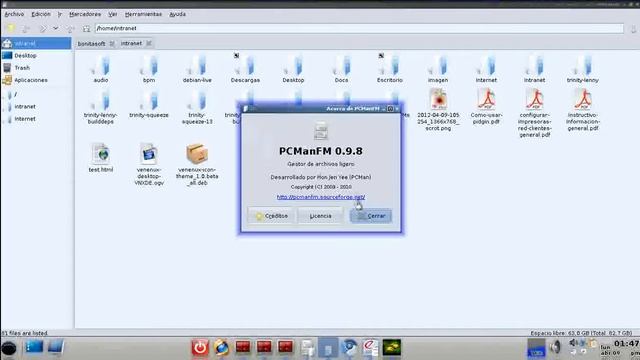Open the Archivo menu
Image resolution: width=640 pixels, height=360 pixels.
14,14
